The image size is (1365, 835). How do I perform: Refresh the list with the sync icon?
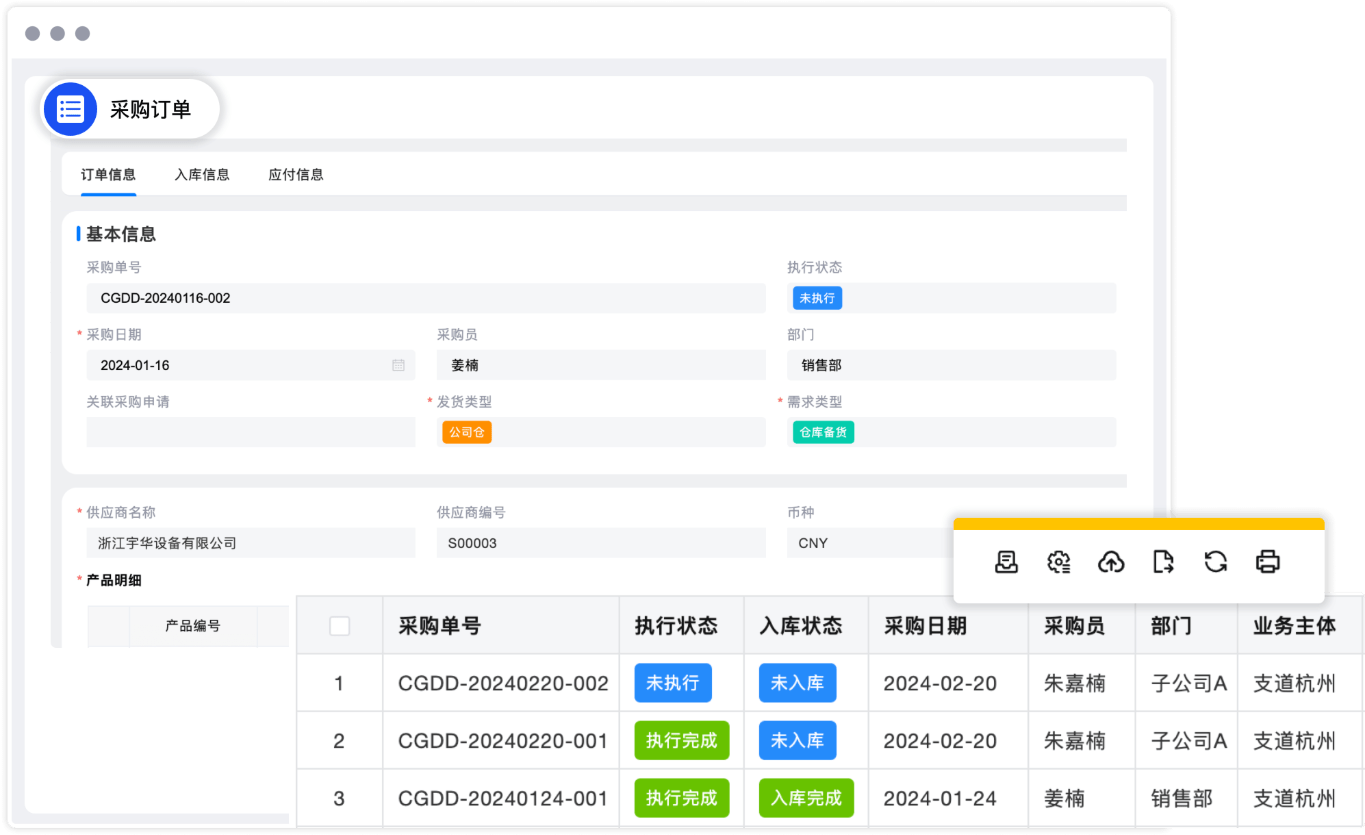pyautogui.click(x=1215, y=562)
